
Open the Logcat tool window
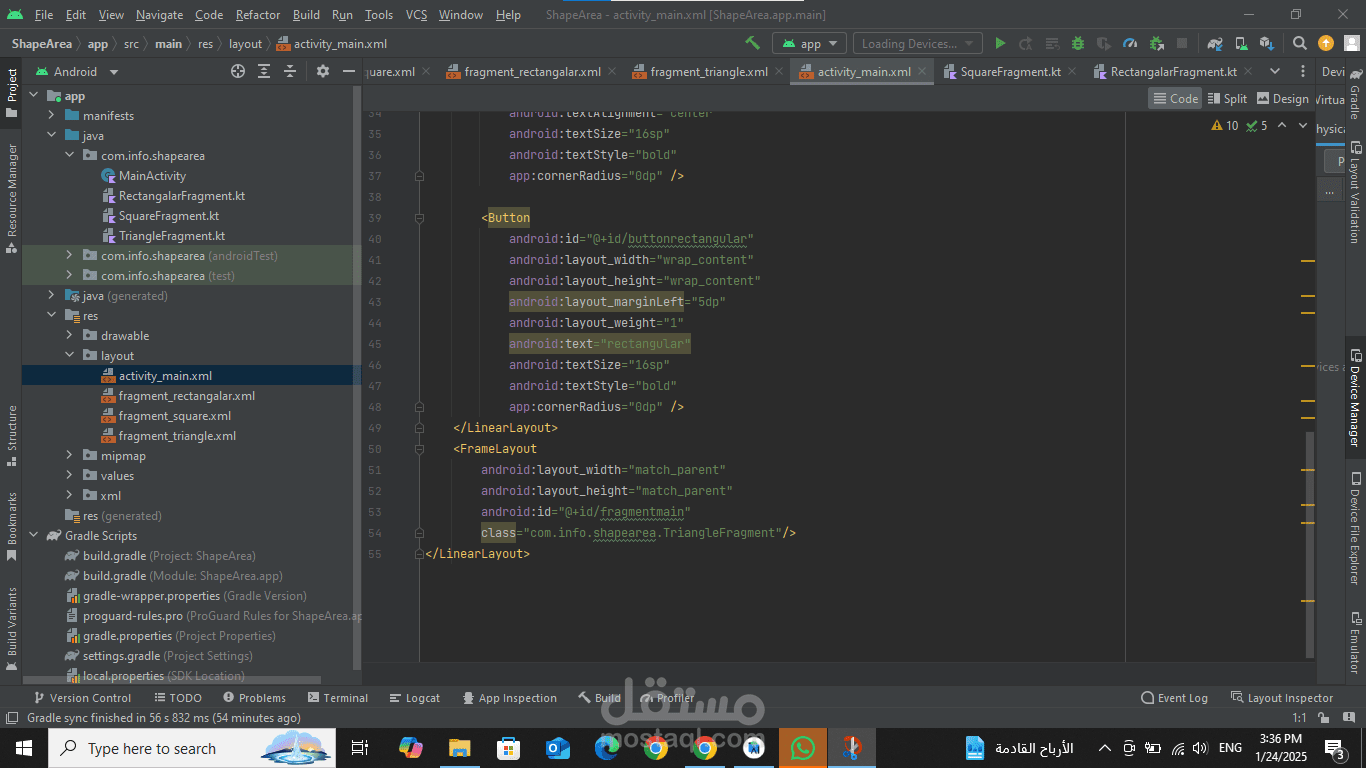[413, 698]
